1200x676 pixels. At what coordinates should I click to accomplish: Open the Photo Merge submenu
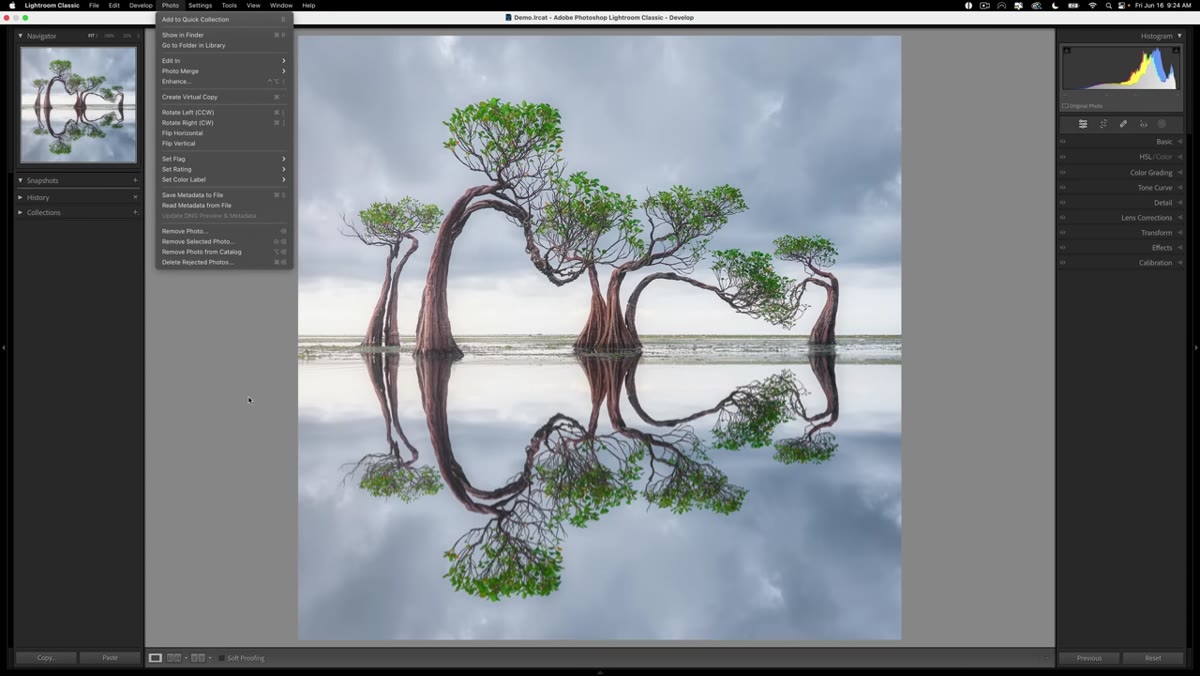(224, 71)
